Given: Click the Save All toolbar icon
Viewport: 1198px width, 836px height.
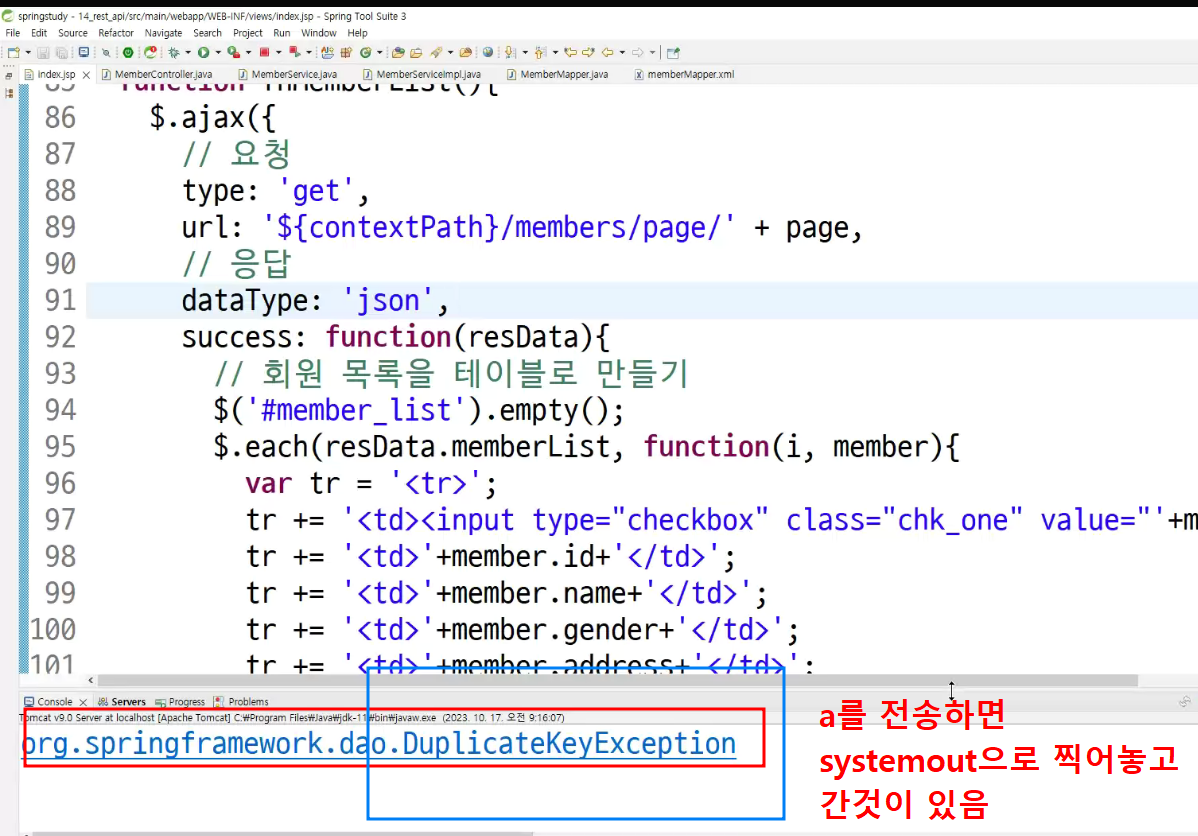Looking at the screenshot, I should [62, 53].
